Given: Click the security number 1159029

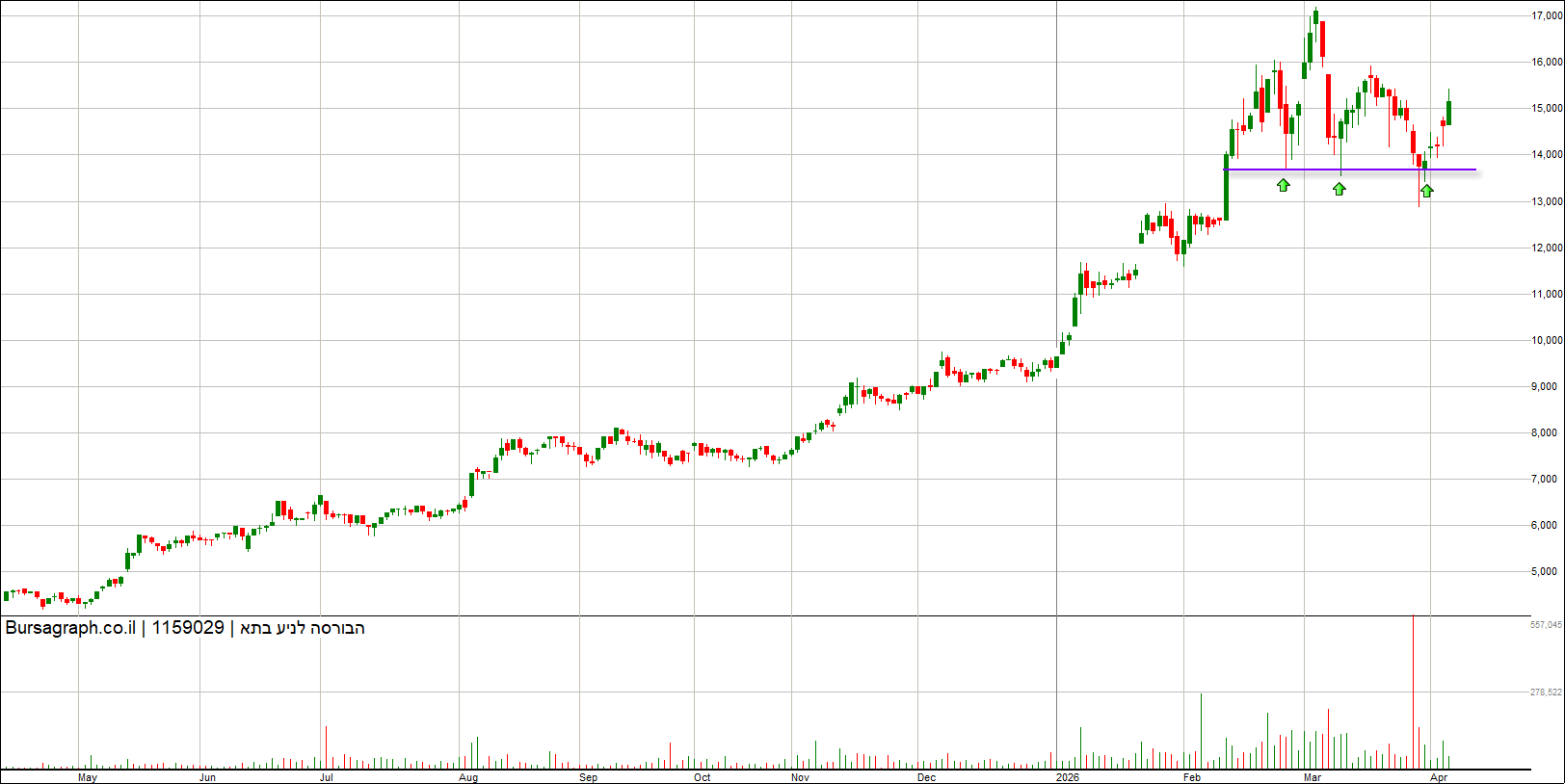Looking at the screenshot, I should point(188,628).
